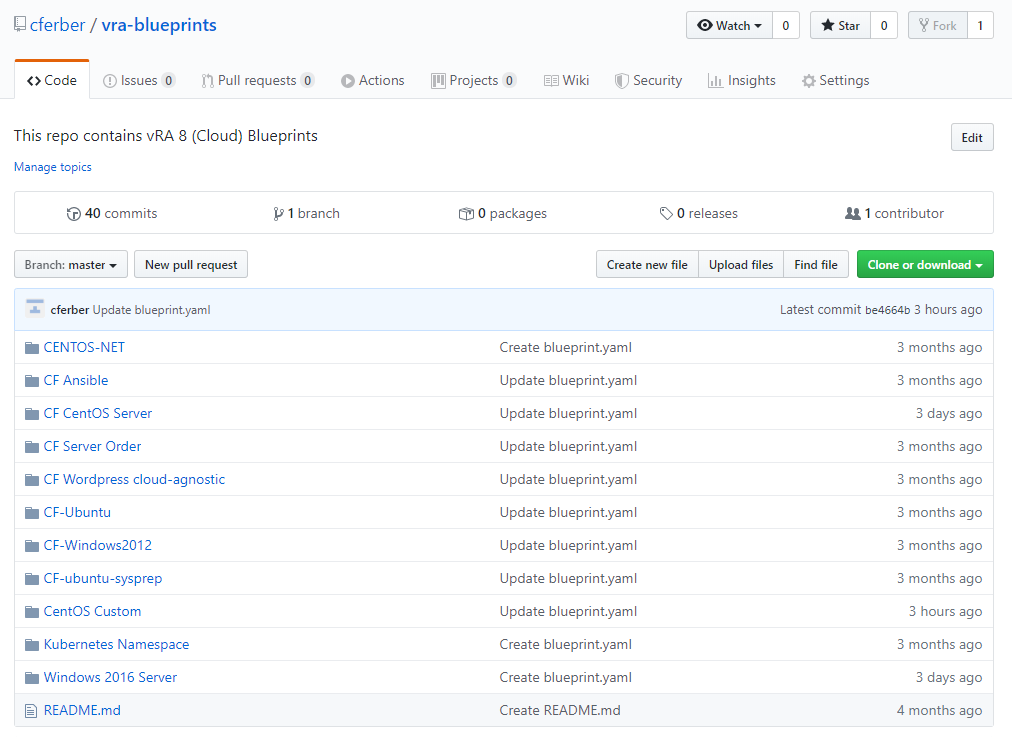Screen dimensions: 1012x737
Task: Click the people icon beside 1 contributor
Action: (853, 214)
